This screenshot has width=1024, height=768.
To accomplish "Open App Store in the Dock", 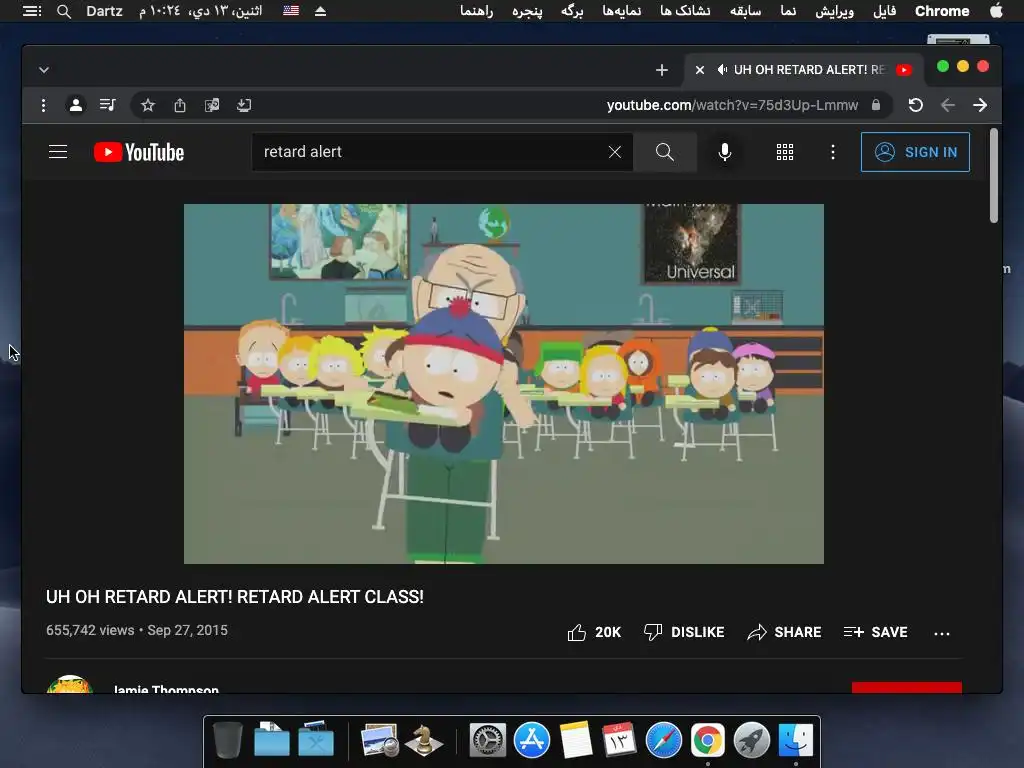I will coord(532,740).
